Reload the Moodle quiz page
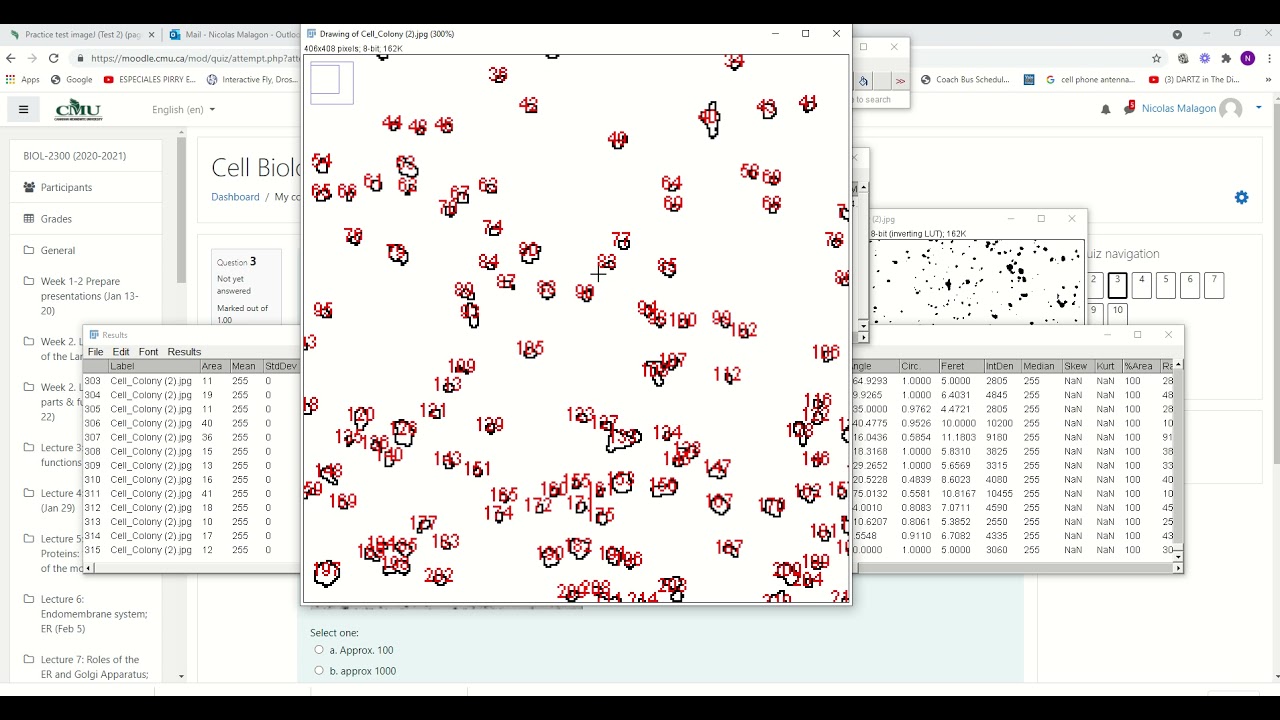This screenshot has height=720, width=1280. point(53,58)
